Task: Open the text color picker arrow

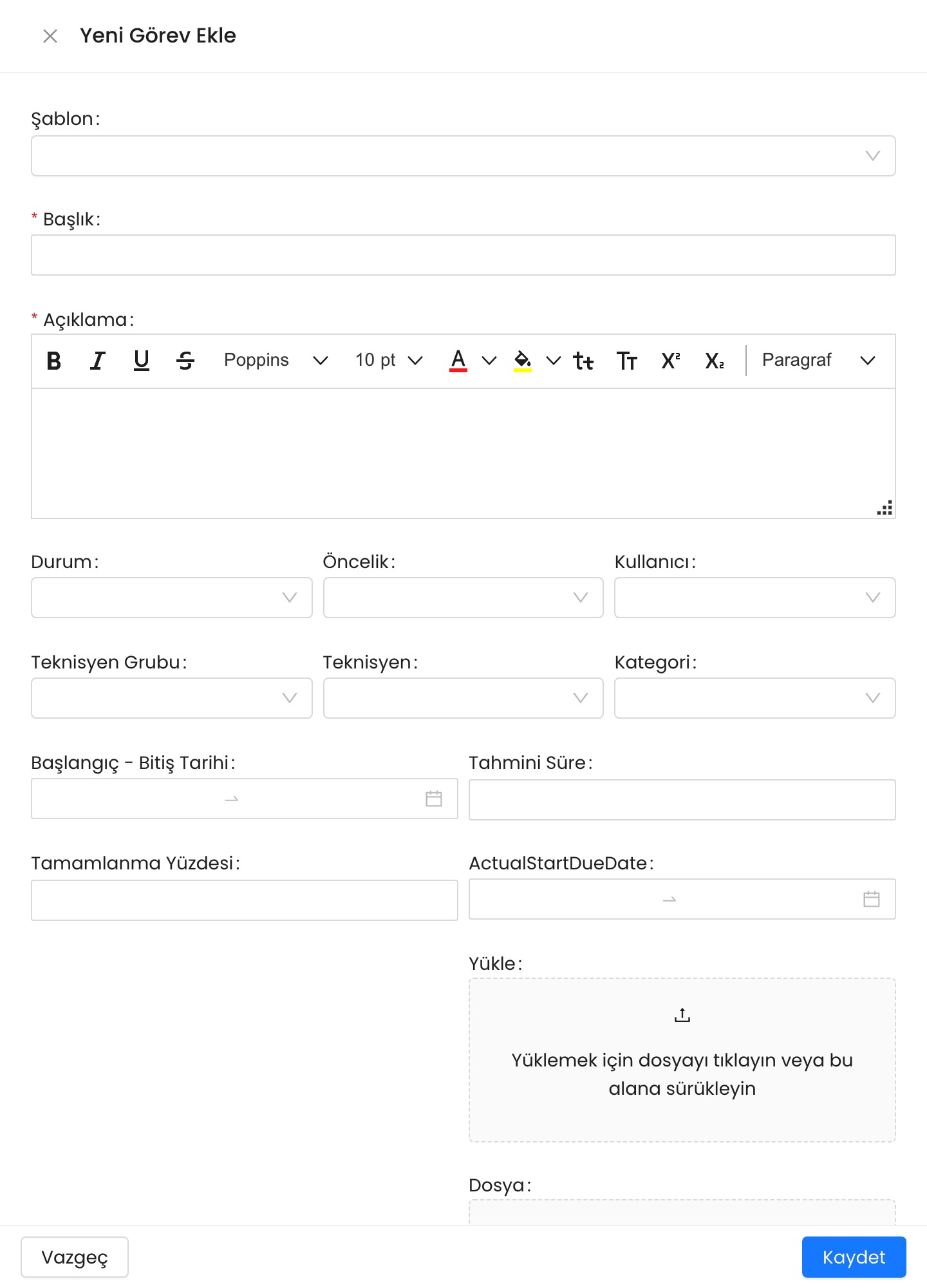Action: click(489, 361)
